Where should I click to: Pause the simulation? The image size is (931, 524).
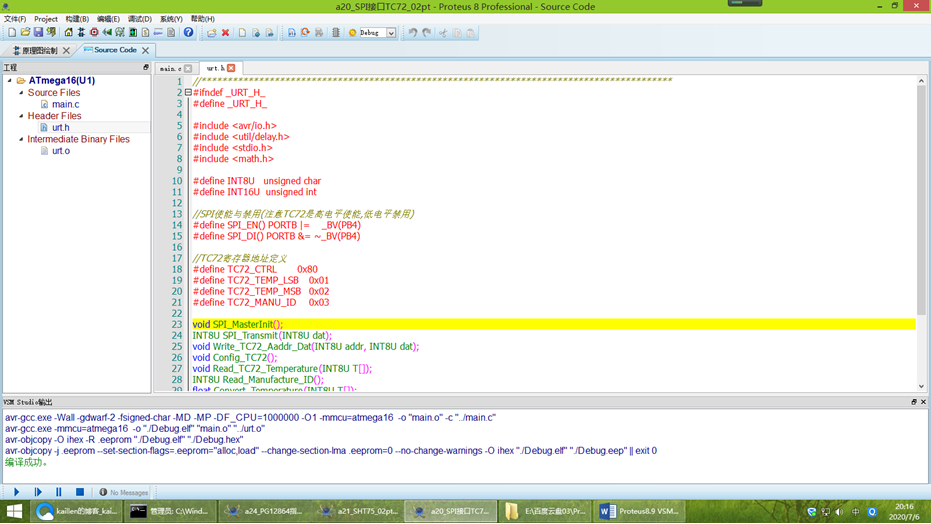point(59,492)
